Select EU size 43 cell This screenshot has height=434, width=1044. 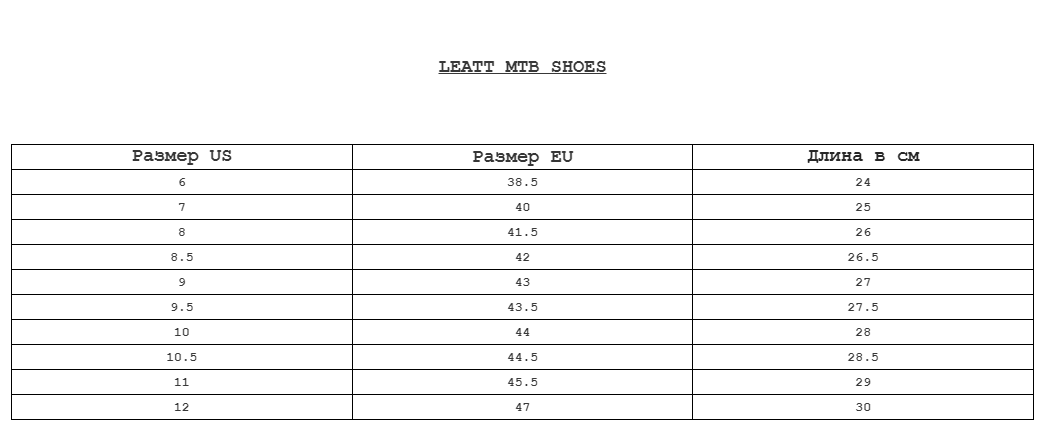522,282
